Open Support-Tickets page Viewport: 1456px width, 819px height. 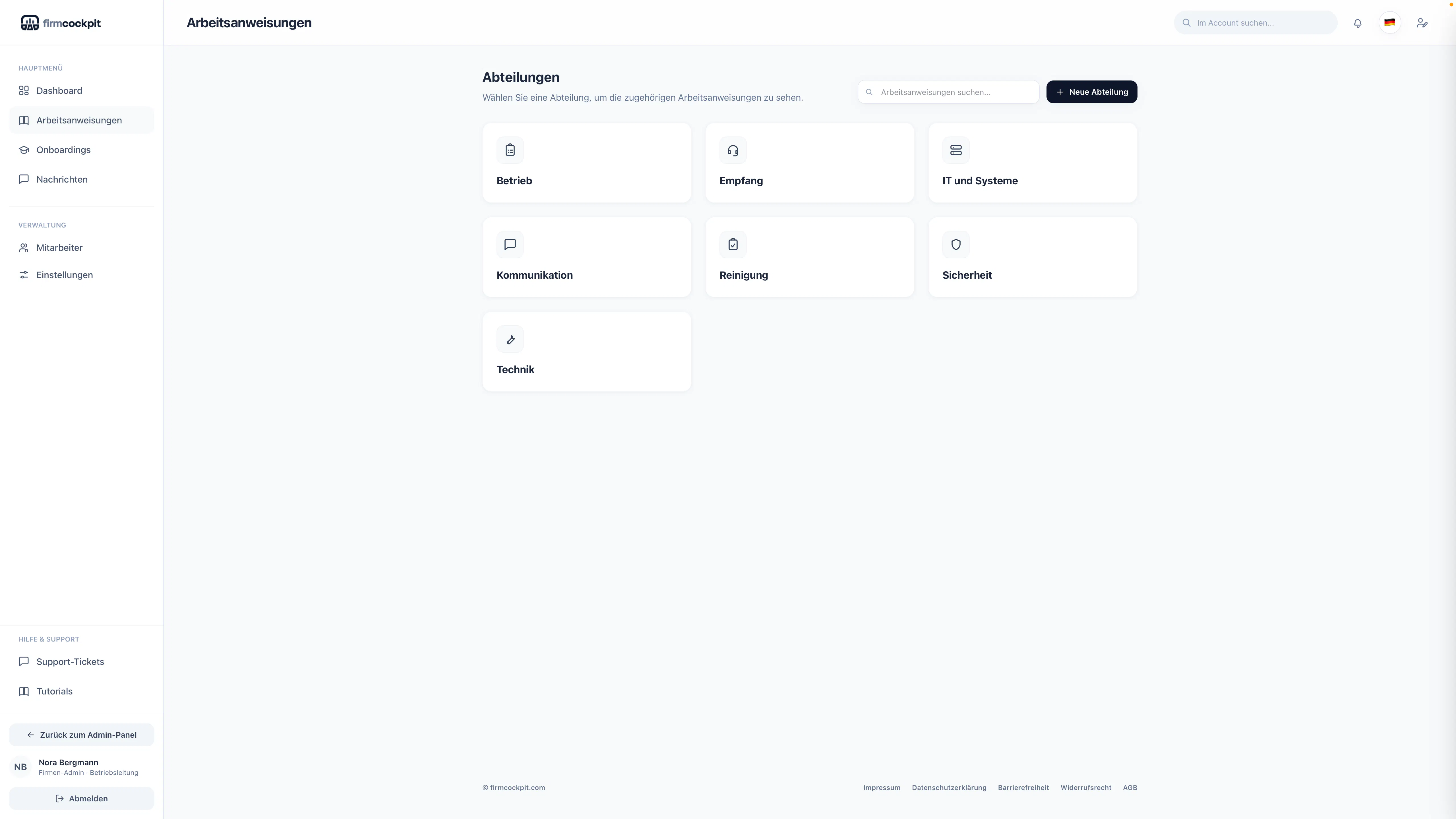(x=81, y=661)
